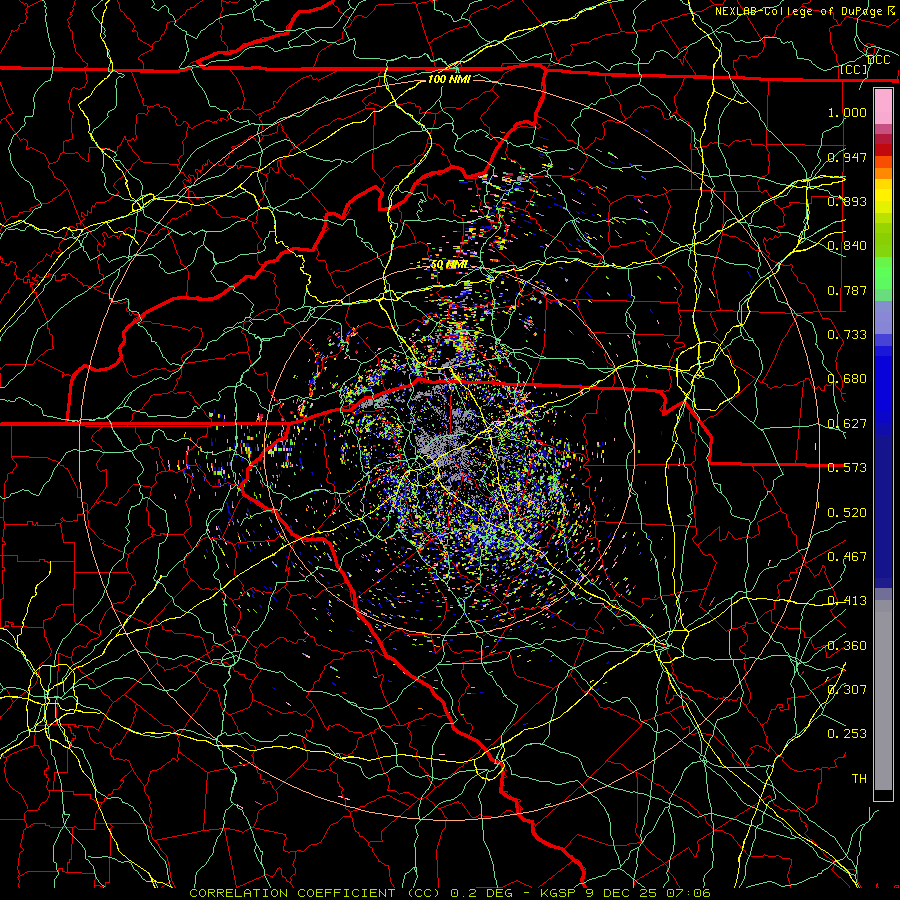This screenshot has height=900, width=900.
Task: Select the 0.947 scale value
Action: pos(847,157)
